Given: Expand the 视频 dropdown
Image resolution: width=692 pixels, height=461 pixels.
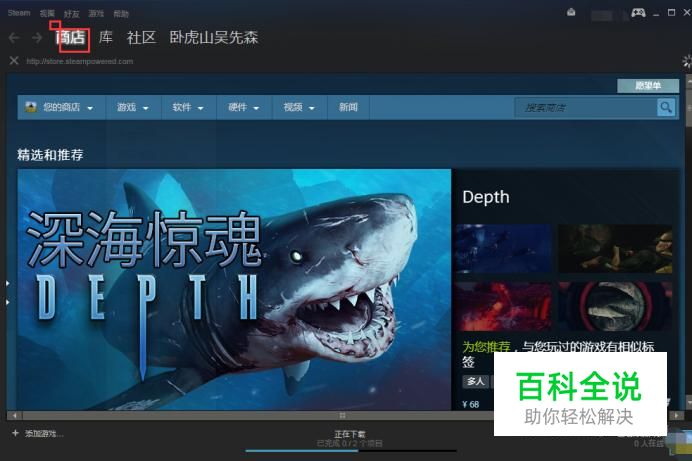Looking at the screenshot, I should (299, 107).
